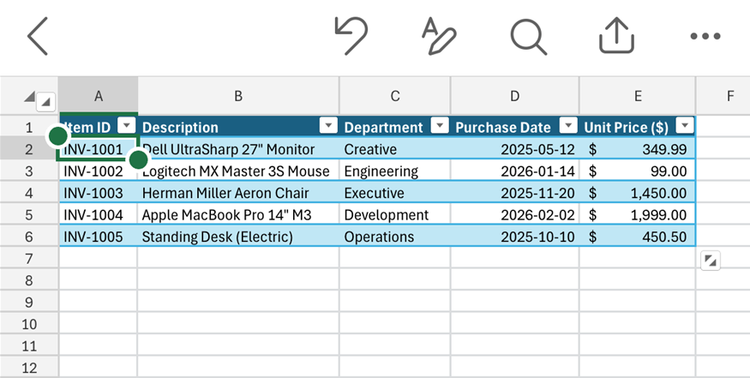750x378 pixels.
Task: Select column C header
Action: tap(395, 96)
